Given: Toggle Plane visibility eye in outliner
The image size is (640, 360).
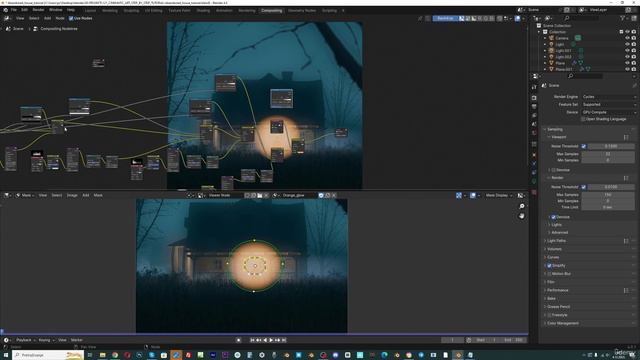Looking at the screenshot, I should tap(627, 63).
